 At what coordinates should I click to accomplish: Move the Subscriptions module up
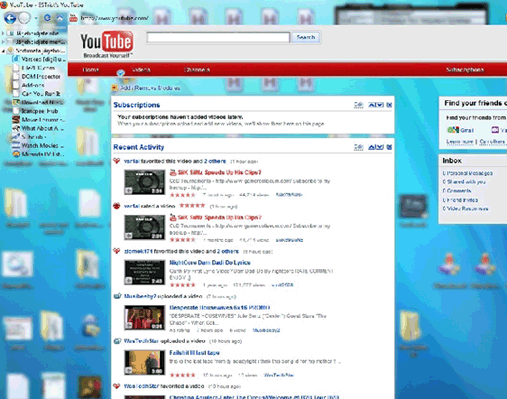[372, 105]
